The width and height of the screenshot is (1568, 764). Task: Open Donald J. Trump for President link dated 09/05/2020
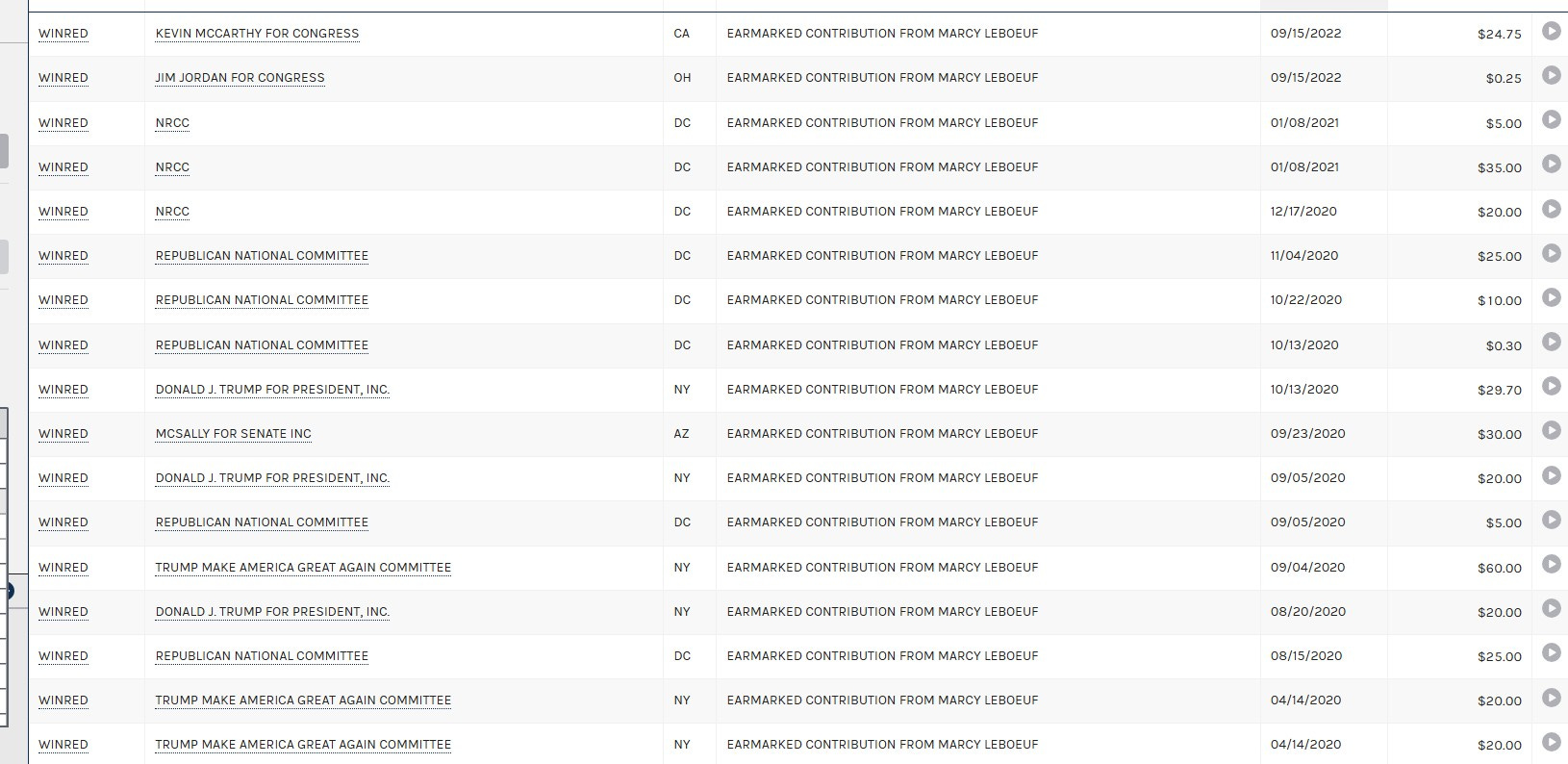click(272, 478)
